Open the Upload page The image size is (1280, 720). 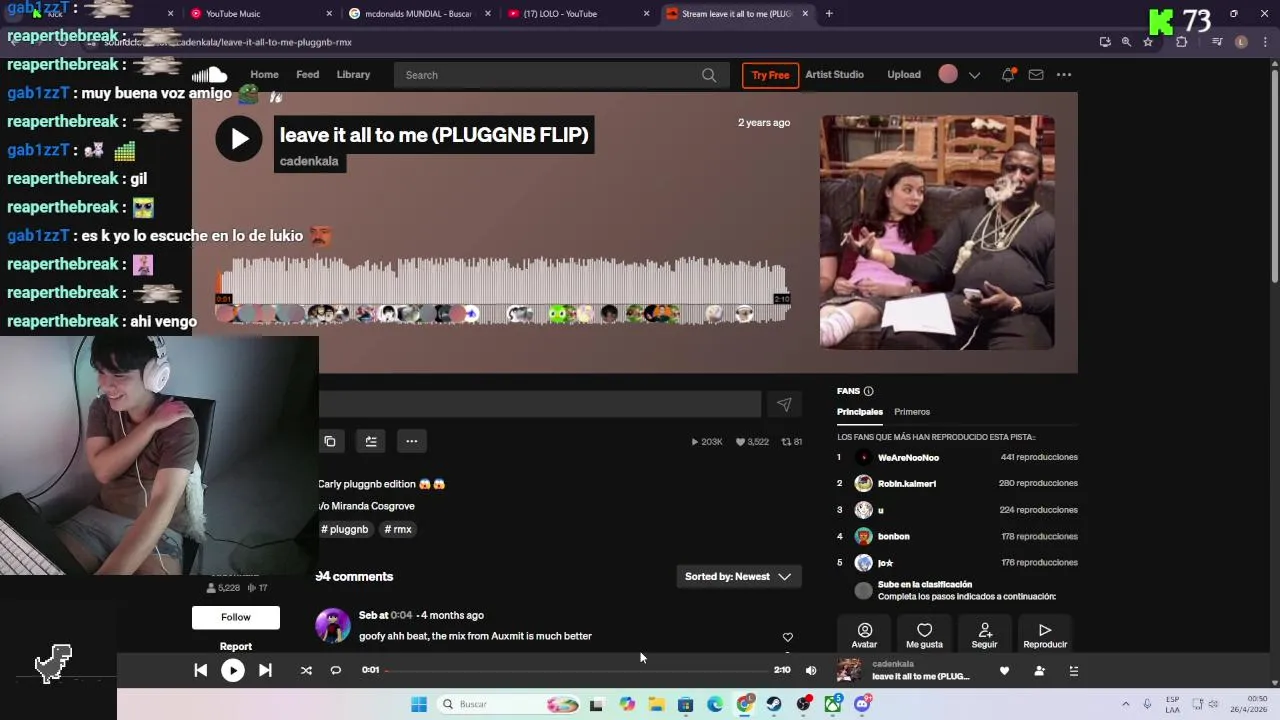(904, 75)
